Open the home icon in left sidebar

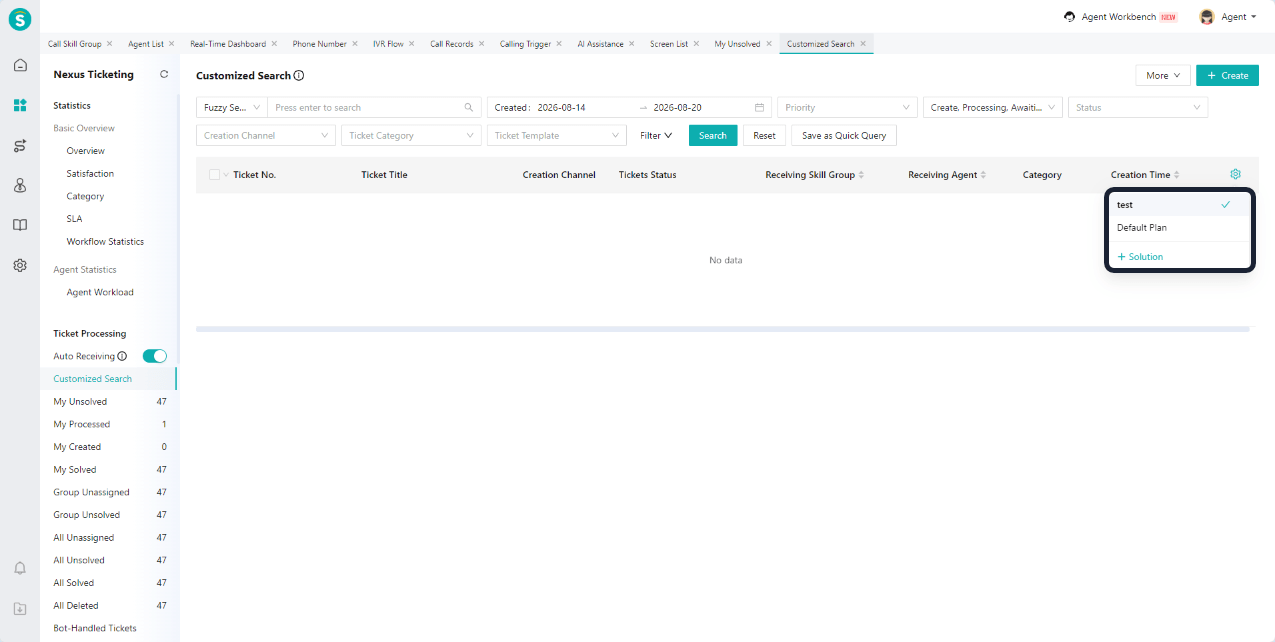pos(20,65)
